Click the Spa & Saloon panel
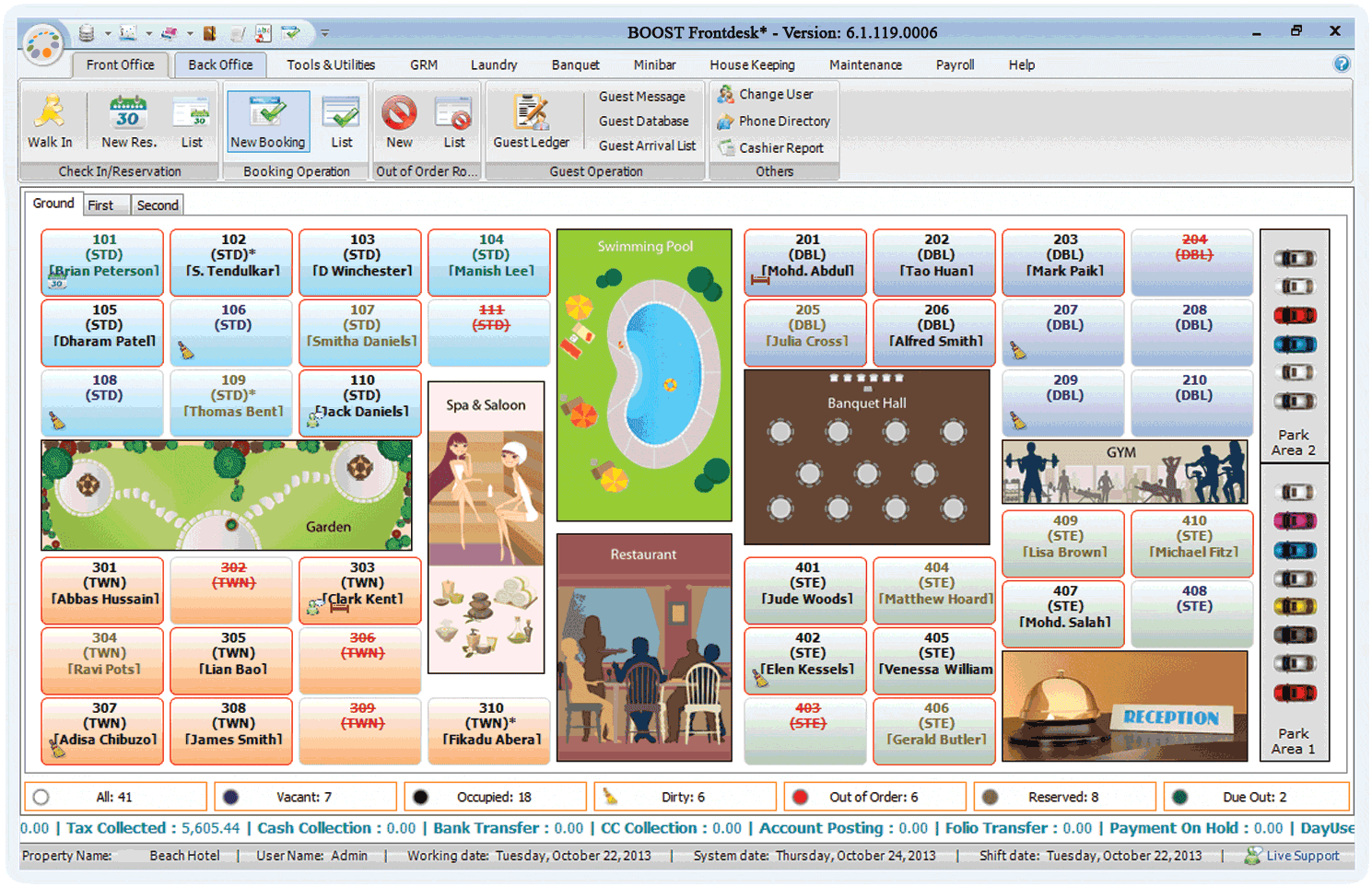Image resolution: width=1372 pixels, height=887 pixels. (x=487, y=528)
